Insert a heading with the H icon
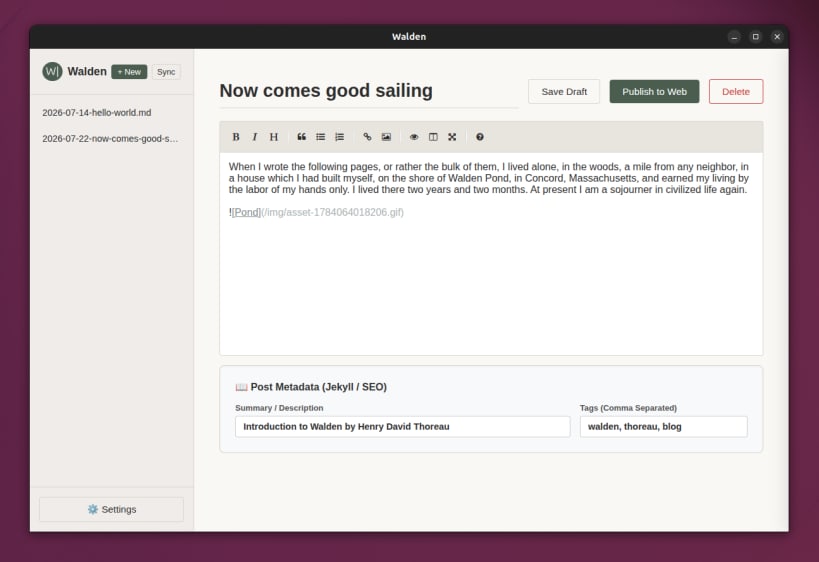The height and width of the screenshot is (562, 819). [274, 137]
